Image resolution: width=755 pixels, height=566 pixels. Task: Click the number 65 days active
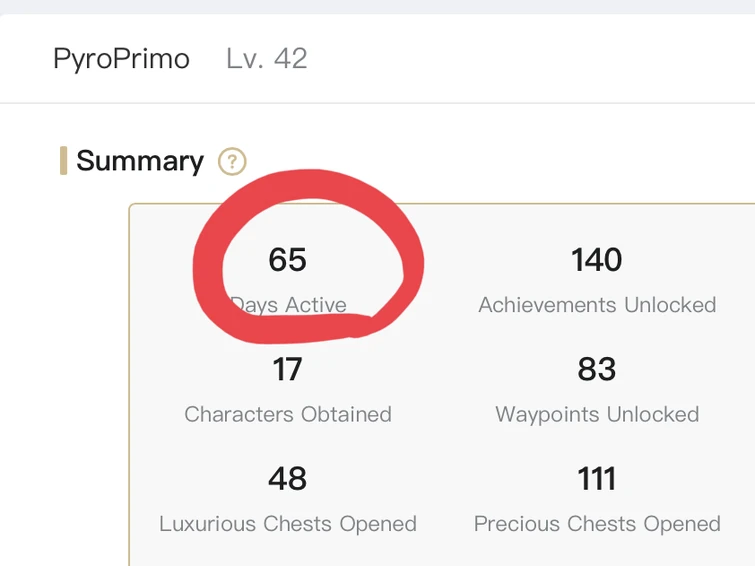point(287,260)
